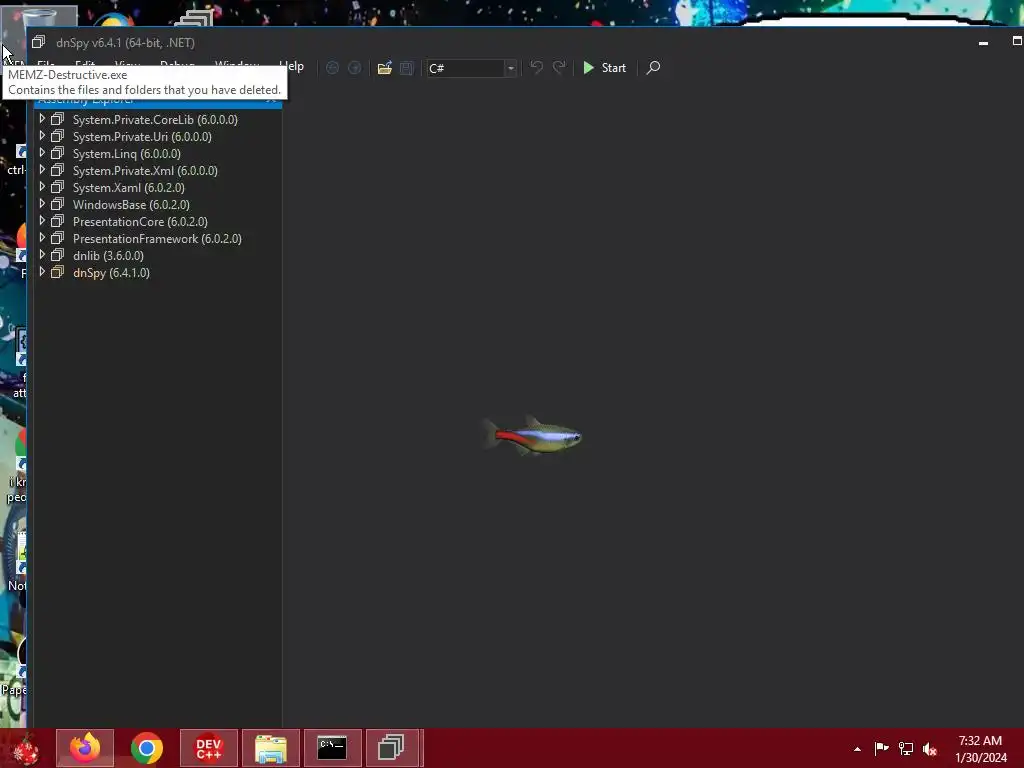This screenshot has width=1024, height=768.
Task: Click the Undo toolbar icon
Action: pos(536,67)
